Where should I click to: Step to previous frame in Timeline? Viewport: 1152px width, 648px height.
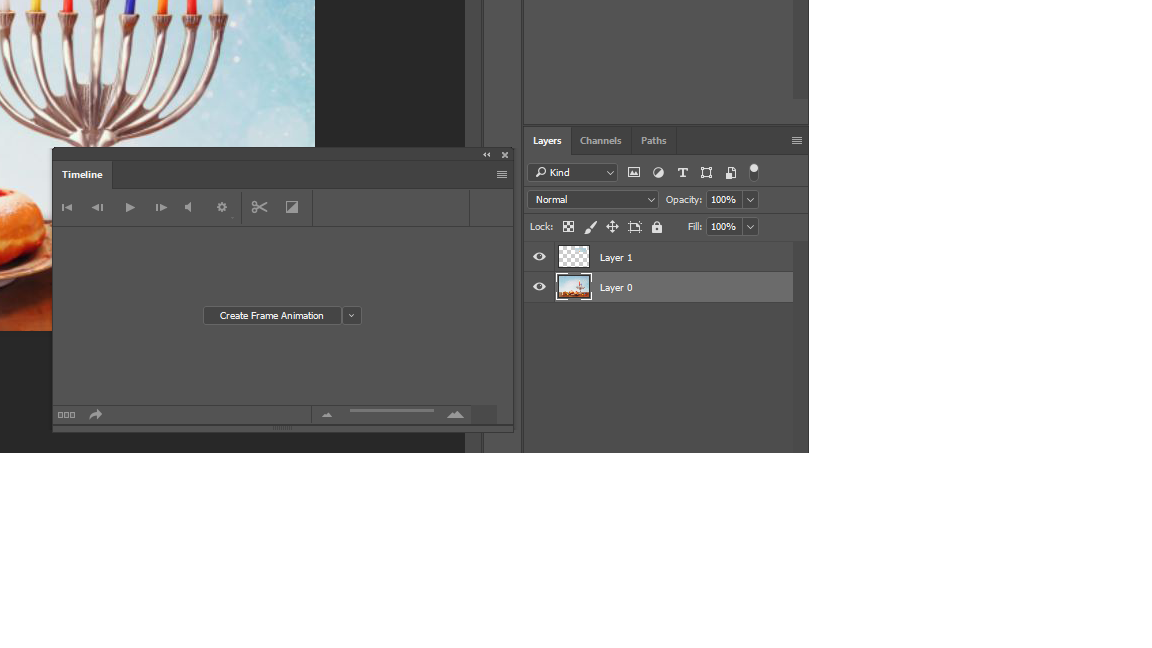[x=97, y=208]
